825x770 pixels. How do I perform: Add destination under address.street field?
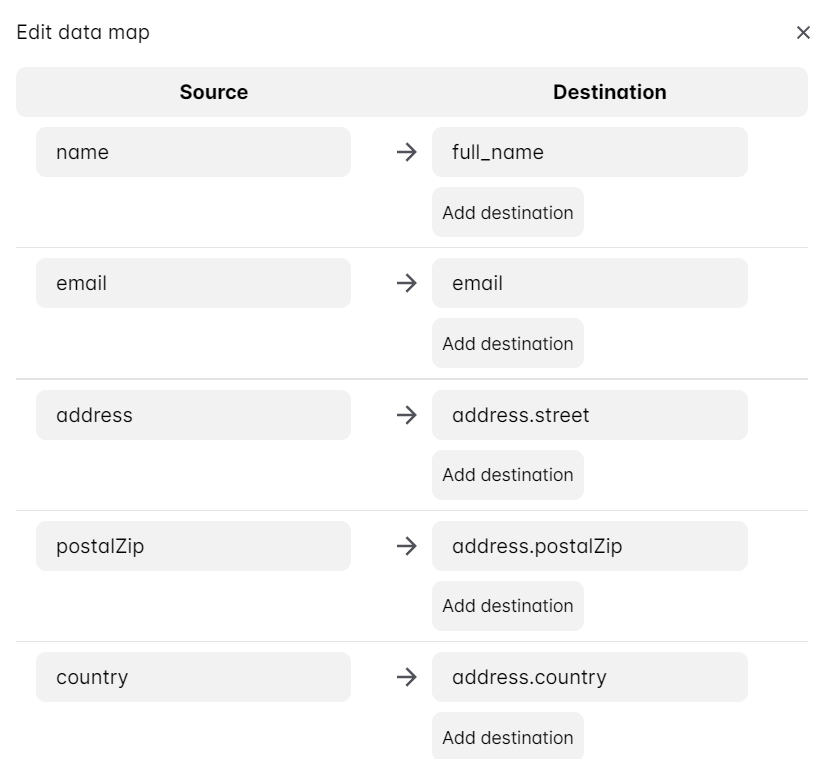tap(507, 474)
